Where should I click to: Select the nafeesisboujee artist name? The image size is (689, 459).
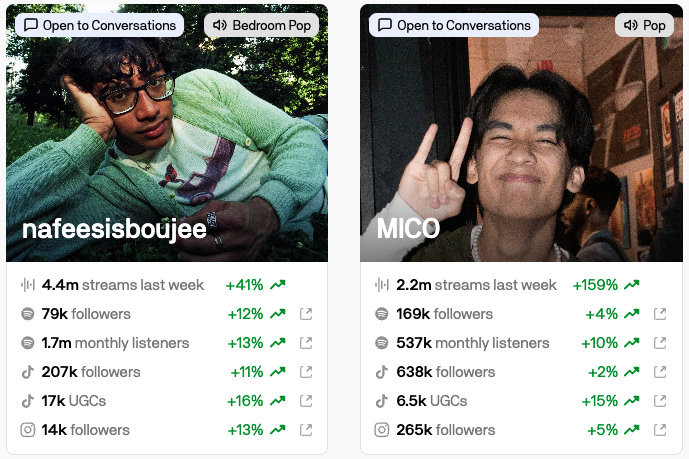(x=114, y=230)
